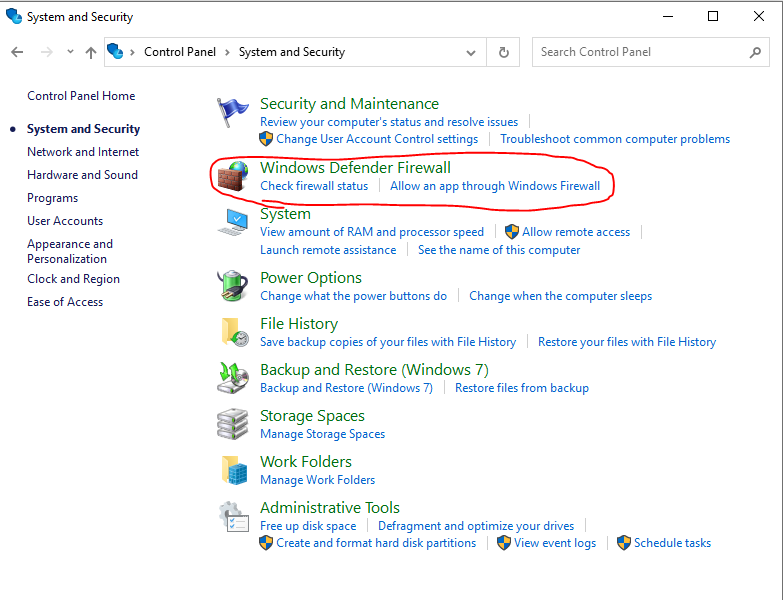Click Schedule tasks

click(672, 543)
